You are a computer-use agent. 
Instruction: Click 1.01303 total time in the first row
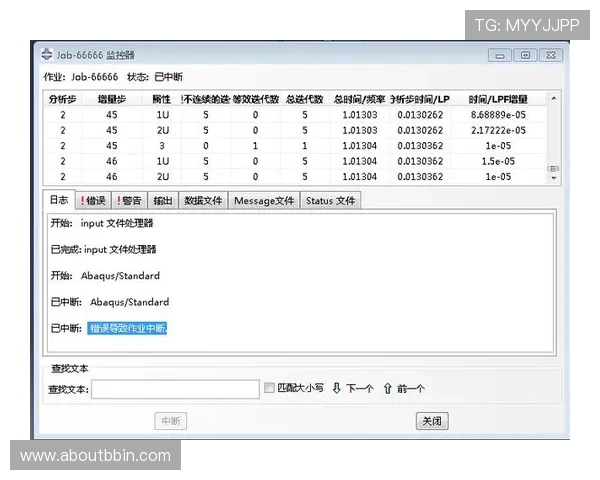click(360, 115)
